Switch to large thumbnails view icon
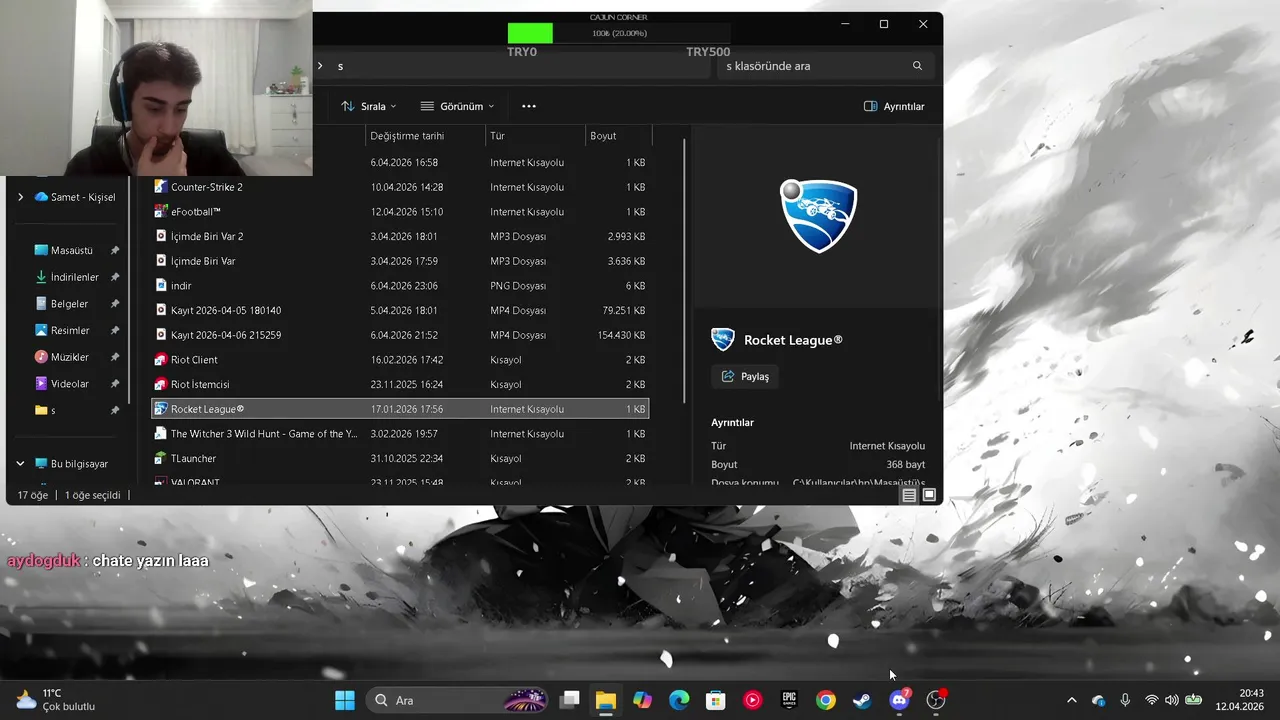This screenshot has width=1280, height=720. click(929, 495)
